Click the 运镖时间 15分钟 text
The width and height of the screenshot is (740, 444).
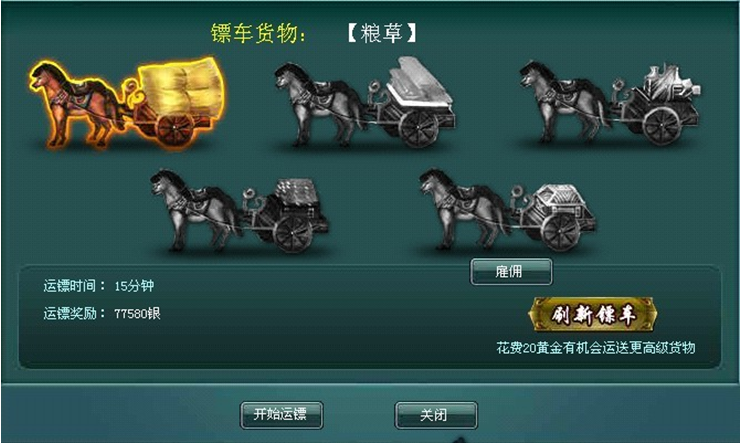99,286
